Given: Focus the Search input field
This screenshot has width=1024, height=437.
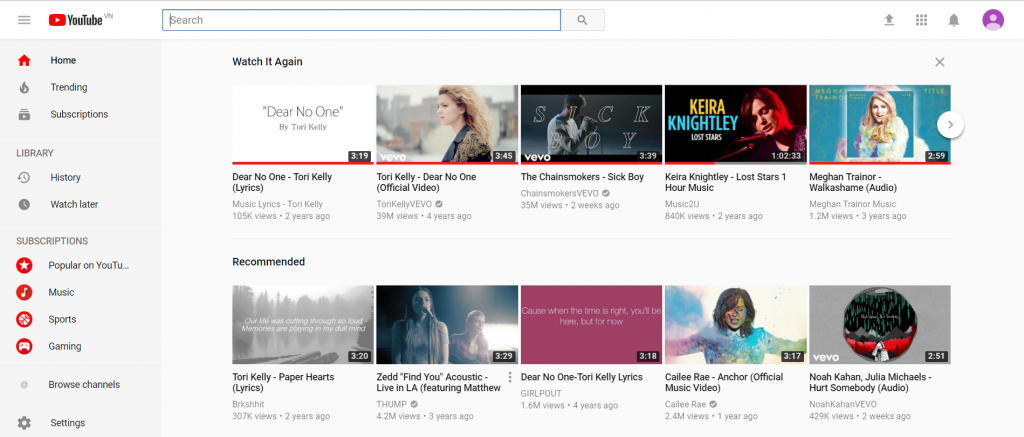Looking at the screenshot, I should (361, 20).
